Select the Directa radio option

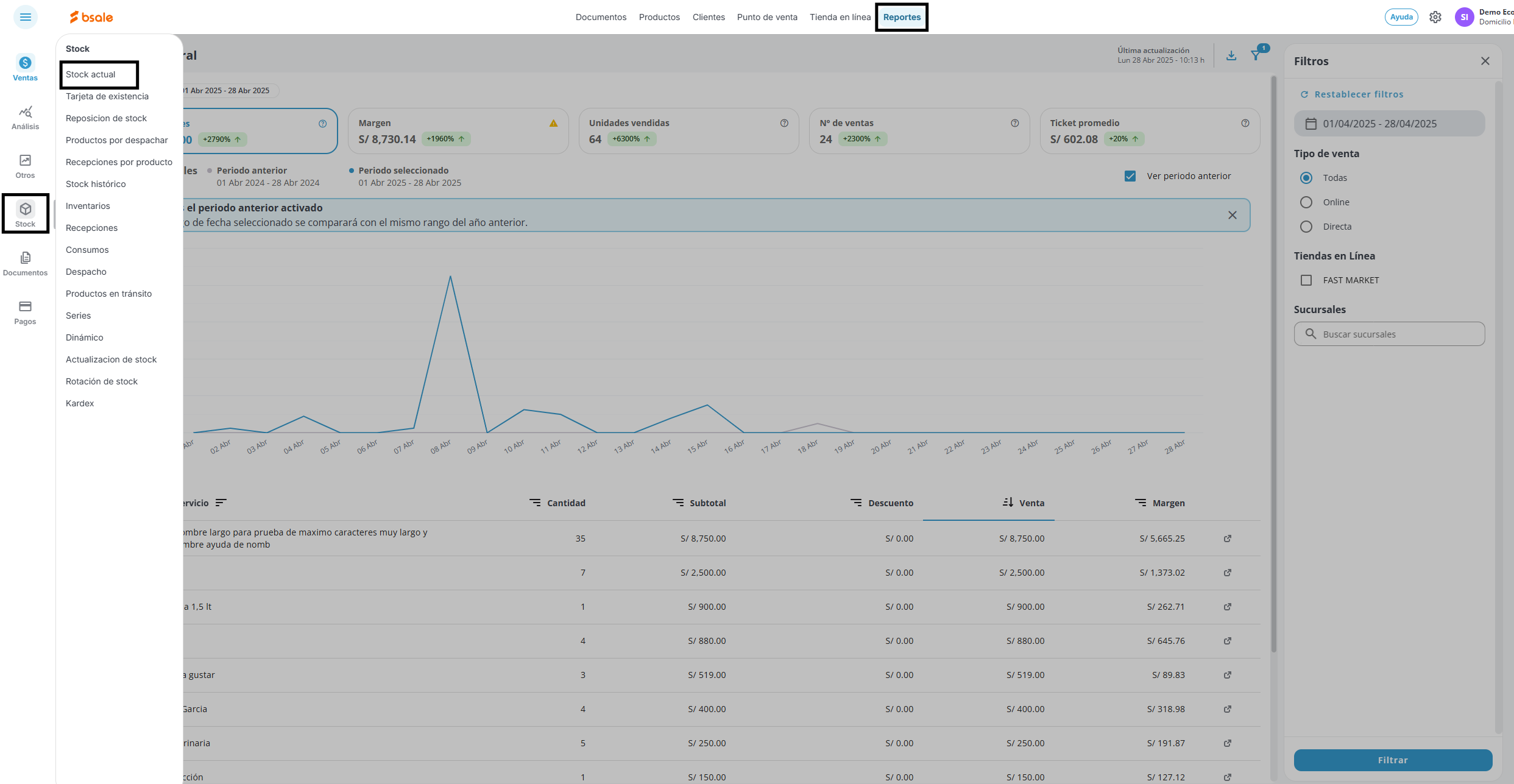click(x=1306, y=227)
